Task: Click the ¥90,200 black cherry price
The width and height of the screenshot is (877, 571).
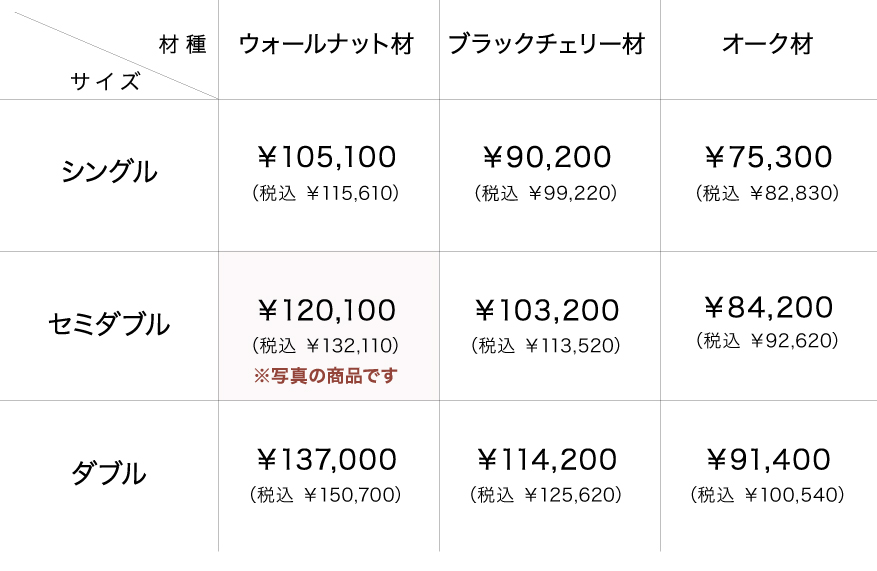Action: (x=547, y=157)
